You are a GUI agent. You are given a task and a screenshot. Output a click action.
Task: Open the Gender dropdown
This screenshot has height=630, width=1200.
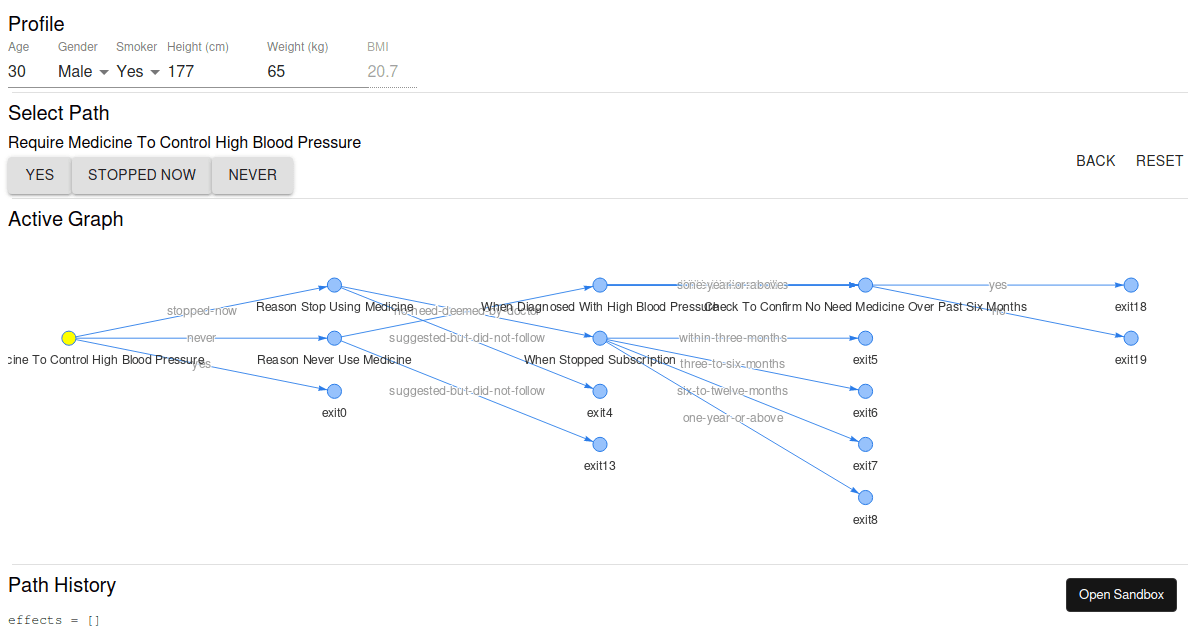[x=80, y=71]
